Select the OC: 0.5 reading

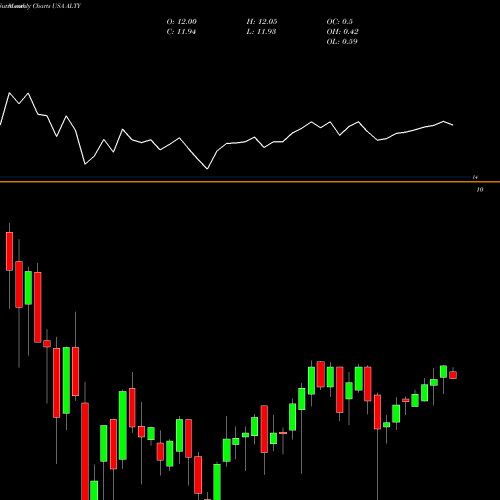339,22
